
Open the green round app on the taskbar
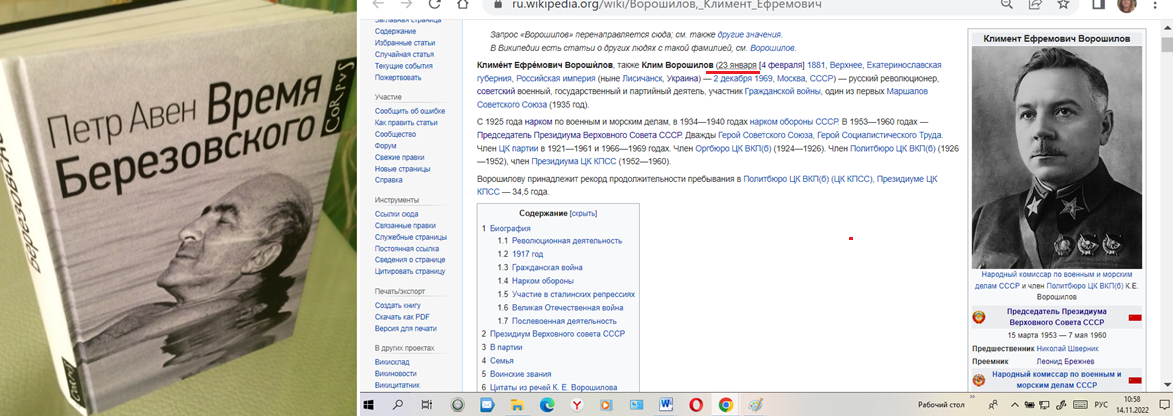click(457, 405)
